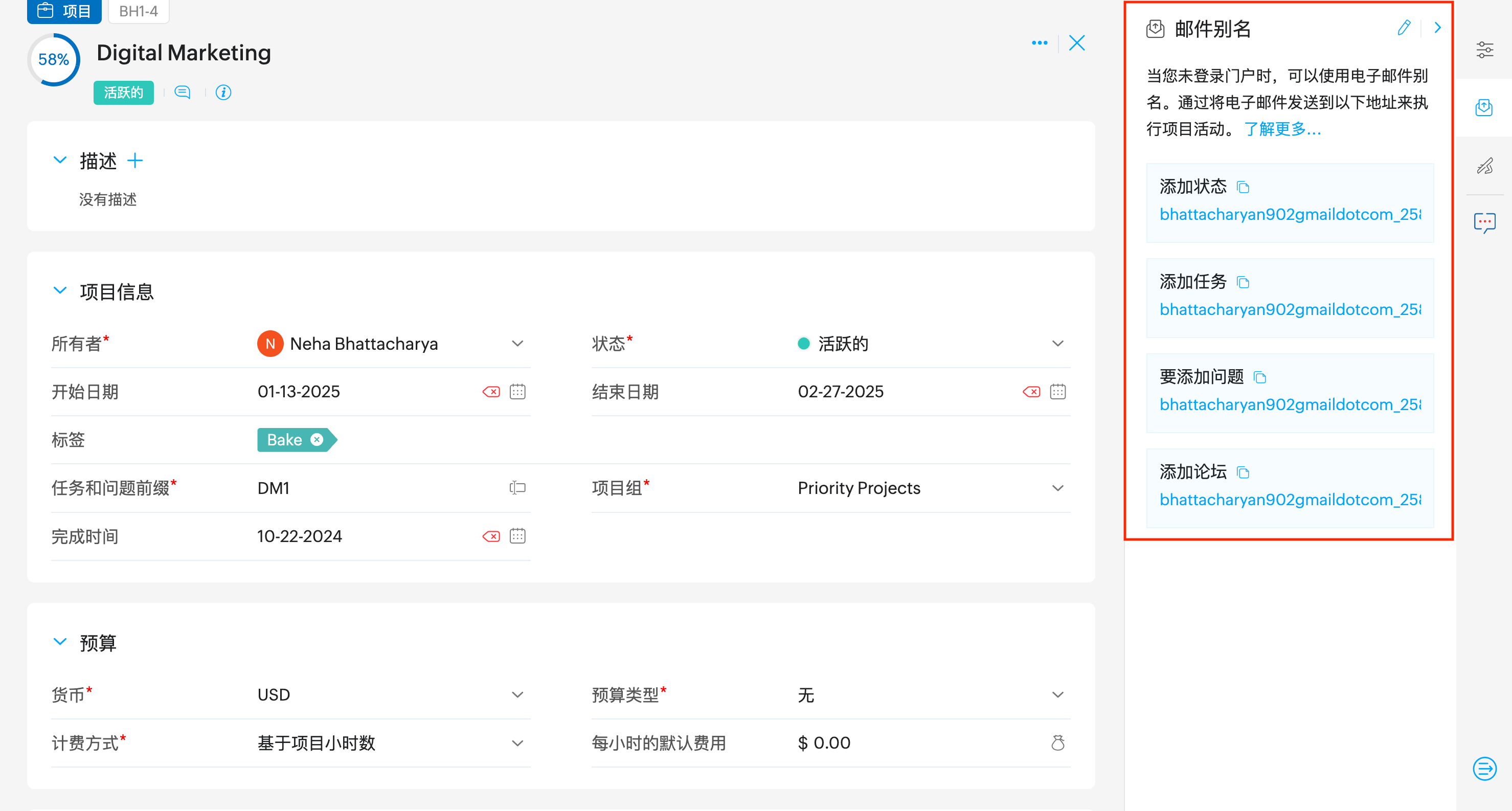Click the pencil edit icon in 邮件别名 panel
The image size is (1512, 811).
[1404, 28]
